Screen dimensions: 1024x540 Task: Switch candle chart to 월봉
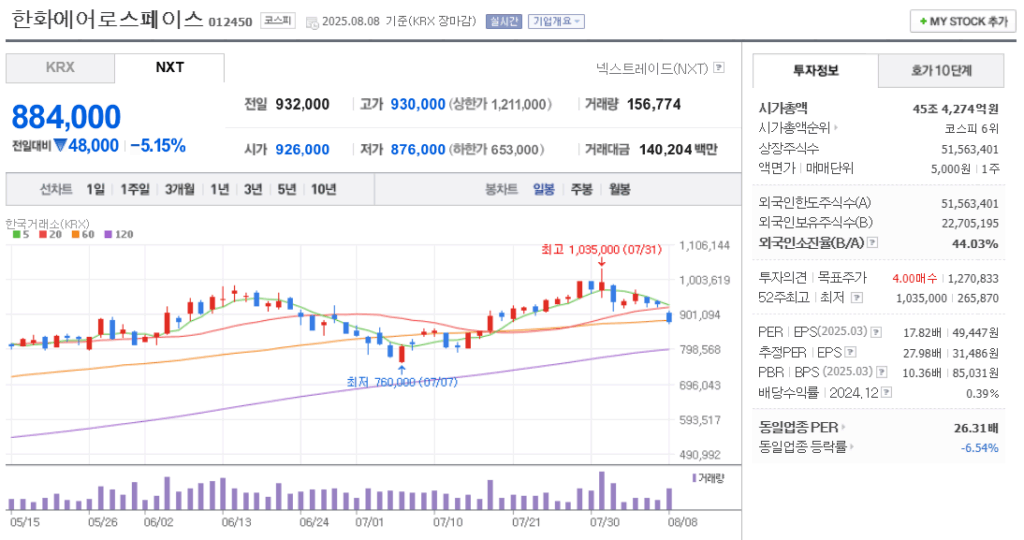620,189
